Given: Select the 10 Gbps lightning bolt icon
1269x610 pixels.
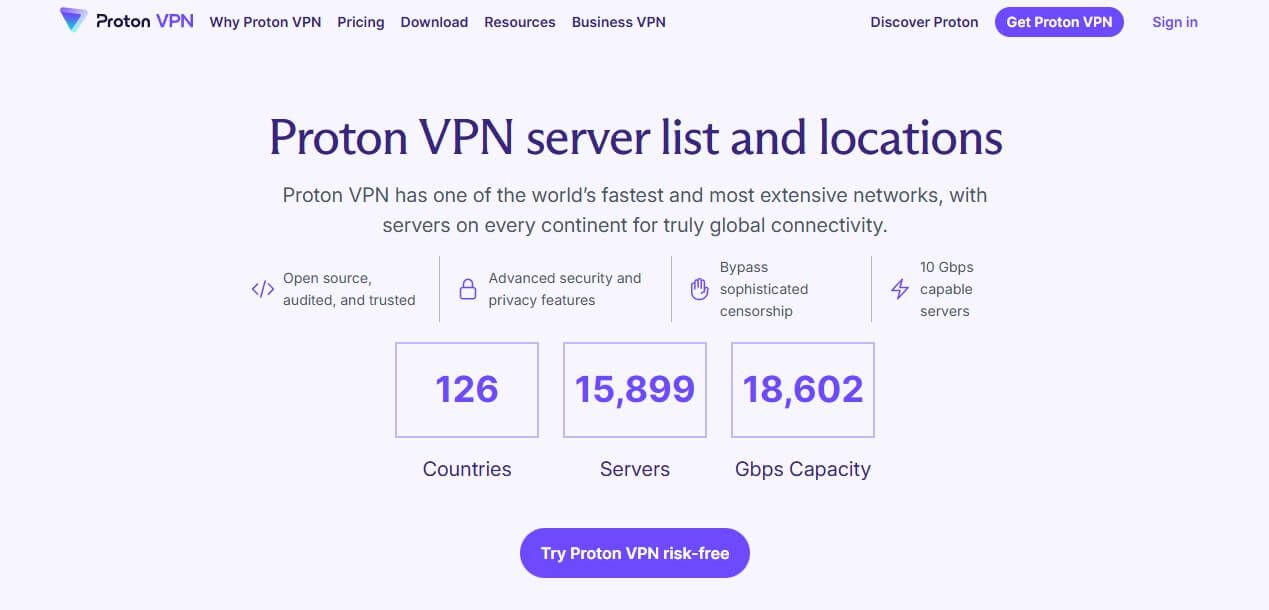Looking at the screenshot, I should 899,289.
